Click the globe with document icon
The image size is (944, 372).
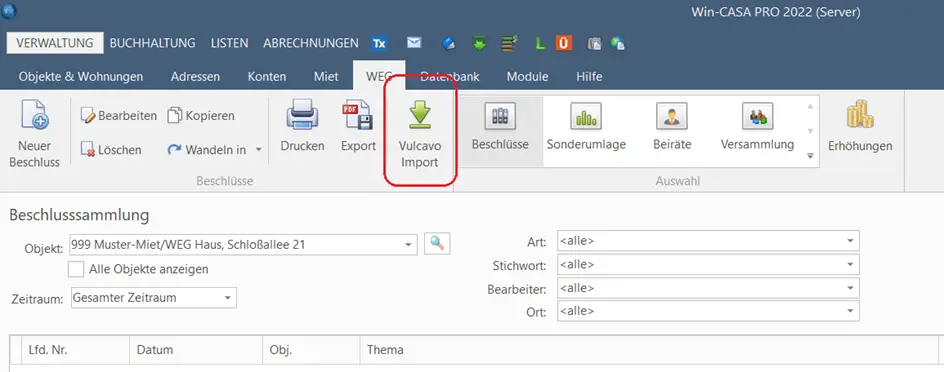coord(617,43)
